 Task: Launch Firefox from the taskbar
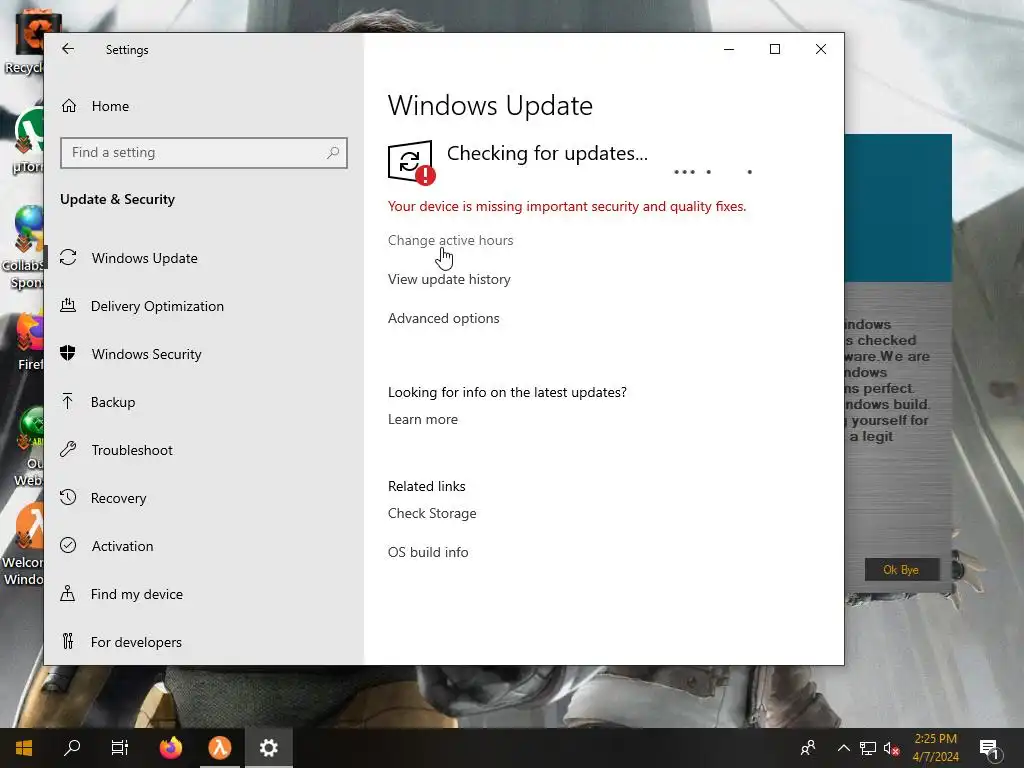point(171,748)
